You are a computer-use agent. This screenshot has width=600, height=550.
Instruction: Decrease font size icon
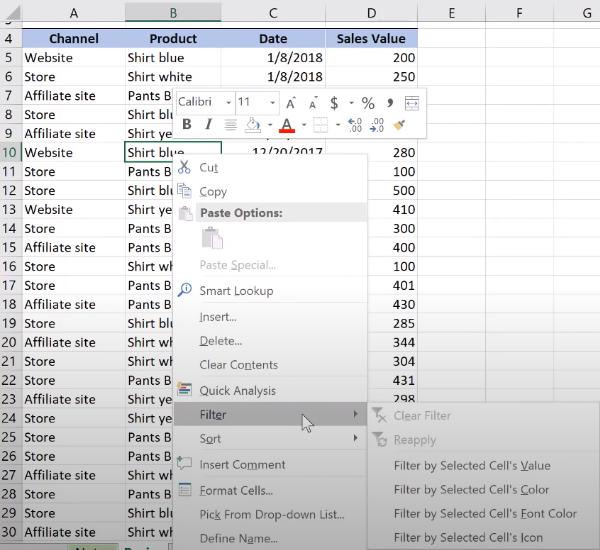pyautogui.click(x=313, y=103)
